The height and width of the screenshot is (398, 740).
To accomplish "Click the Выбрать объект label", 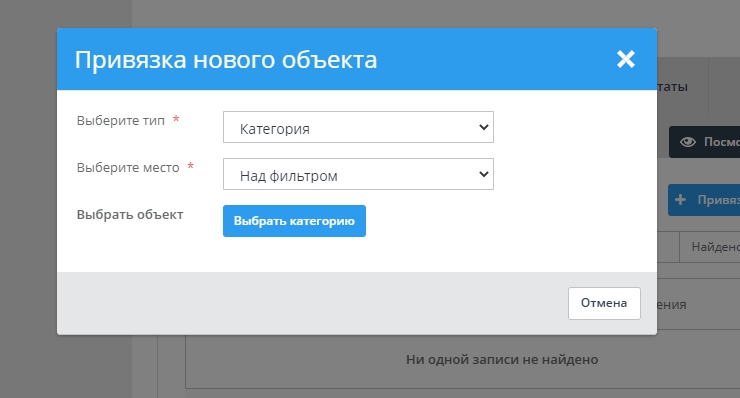I will 130,214.
